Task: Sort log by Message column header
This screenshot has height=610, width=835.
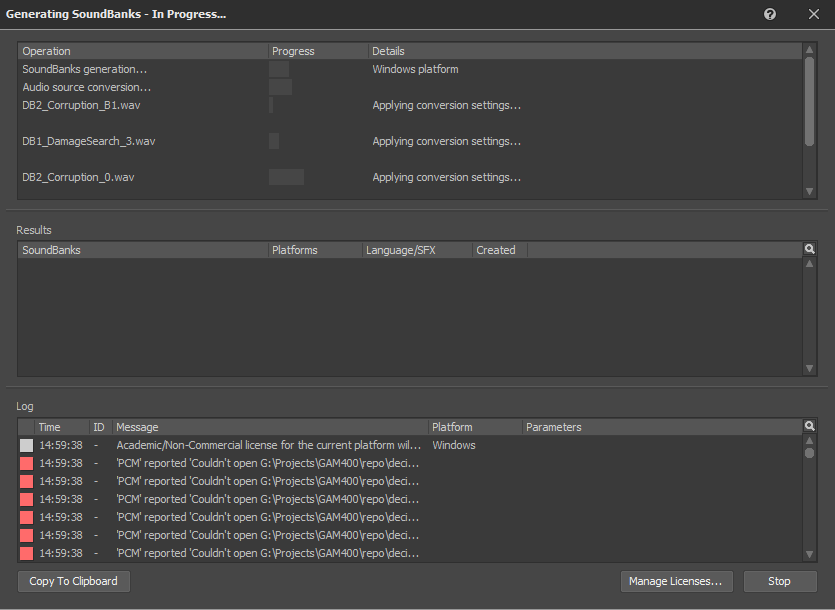Action: (270, 427)
